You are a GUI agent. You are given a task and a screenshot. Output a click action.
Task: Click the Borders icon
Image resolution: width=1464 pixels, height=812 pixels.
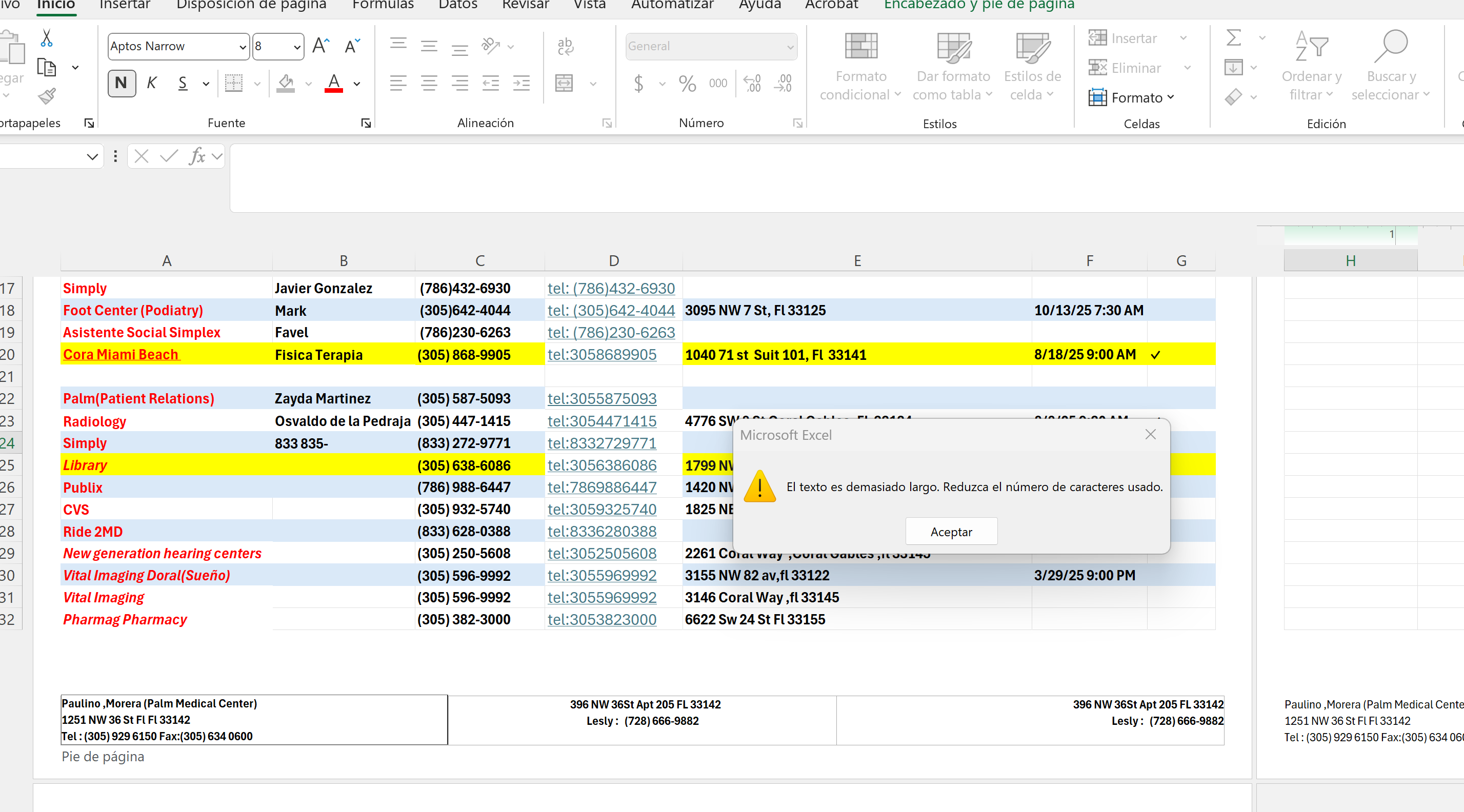tap(234, 84)
